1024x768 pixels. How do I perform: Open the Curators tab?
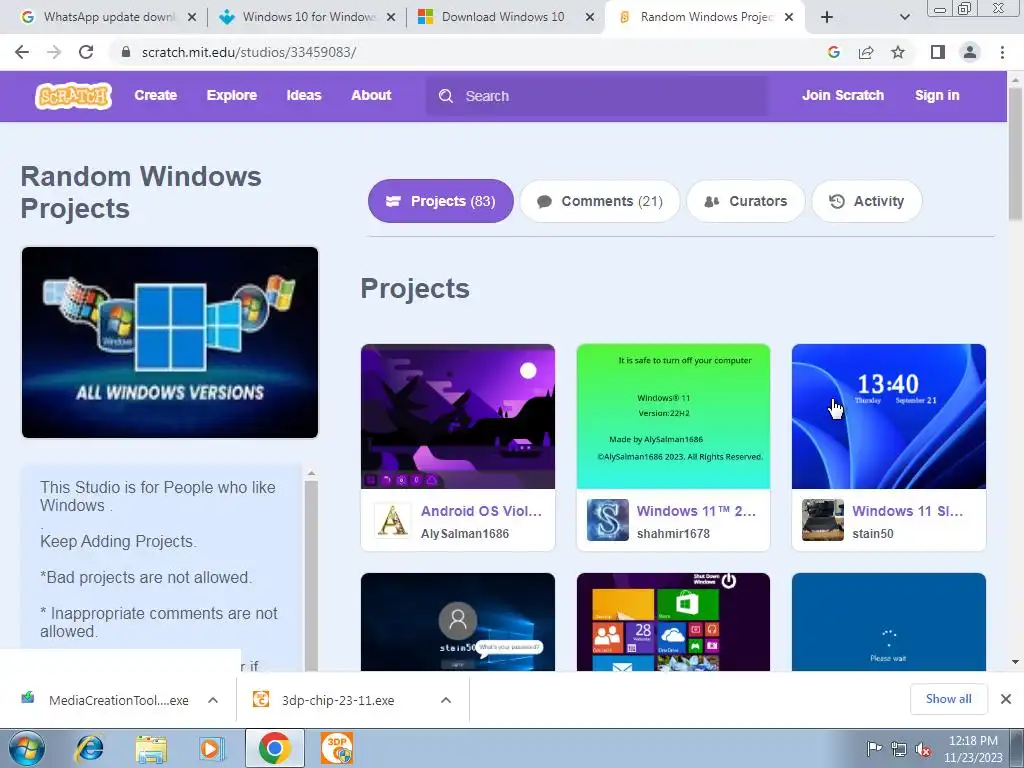pos(746,201)
